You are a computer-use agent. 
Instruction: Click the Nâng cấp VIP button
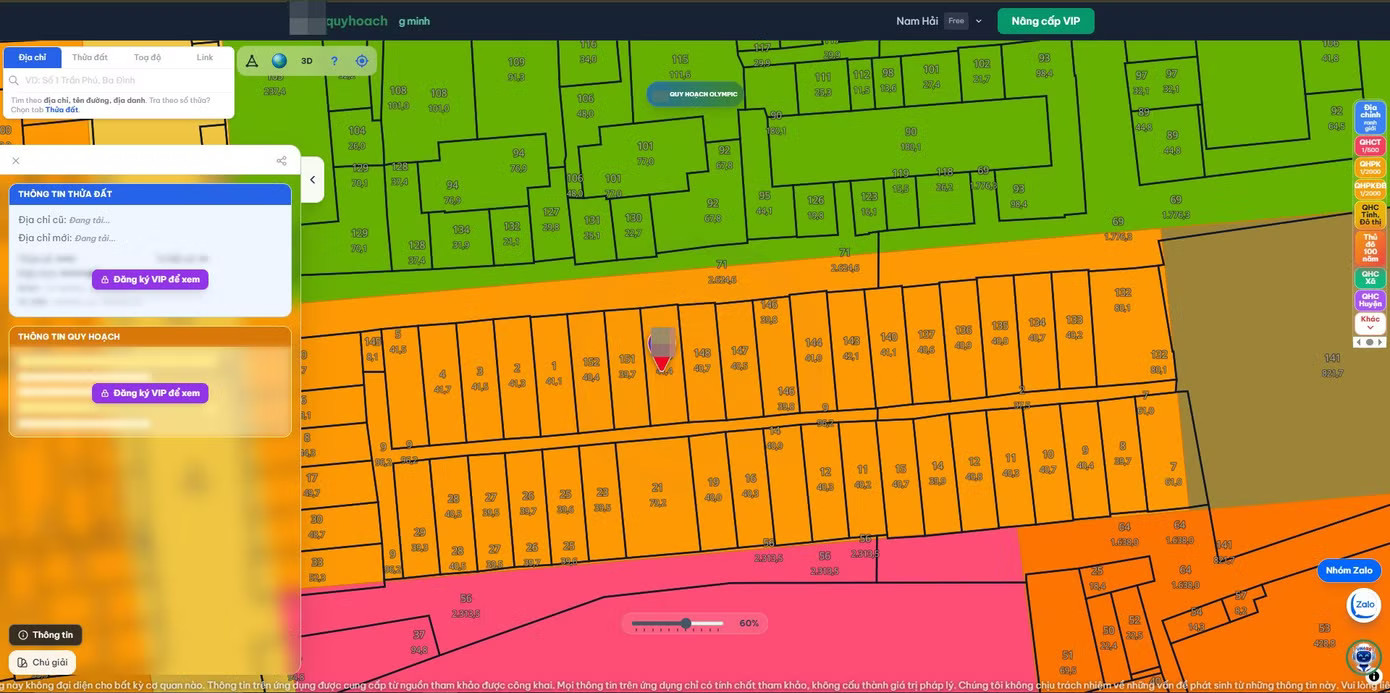tap(1046, 21)
